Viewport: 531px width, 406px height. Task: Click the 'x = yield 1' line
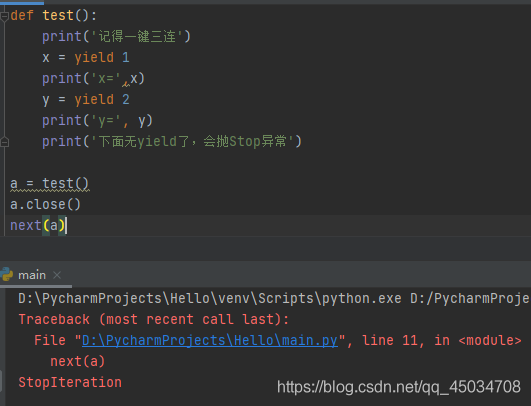coord(86,58)
